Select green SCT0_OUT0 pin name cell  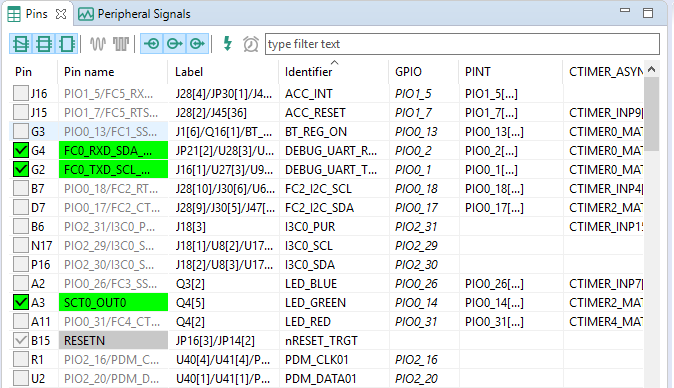[x=113, y=302]
